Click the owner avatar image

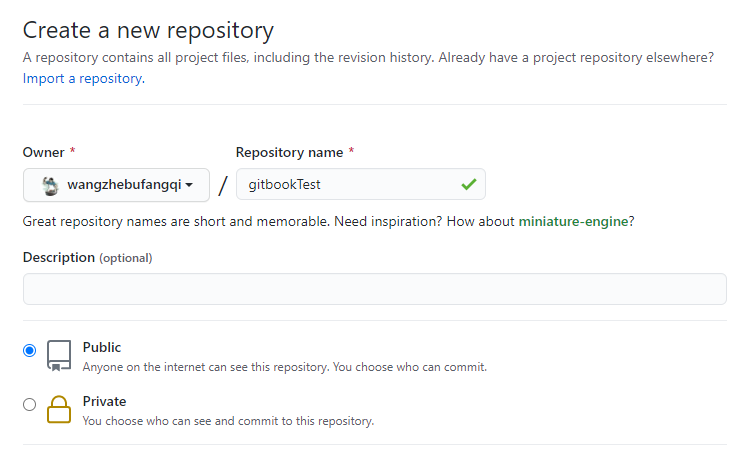click(50, 185)
